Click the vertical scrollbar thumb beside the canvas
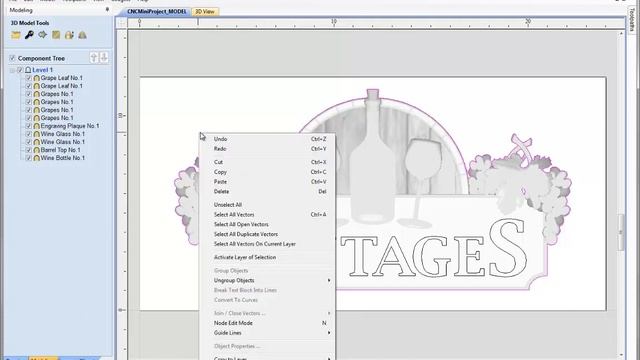 (621, 233)
